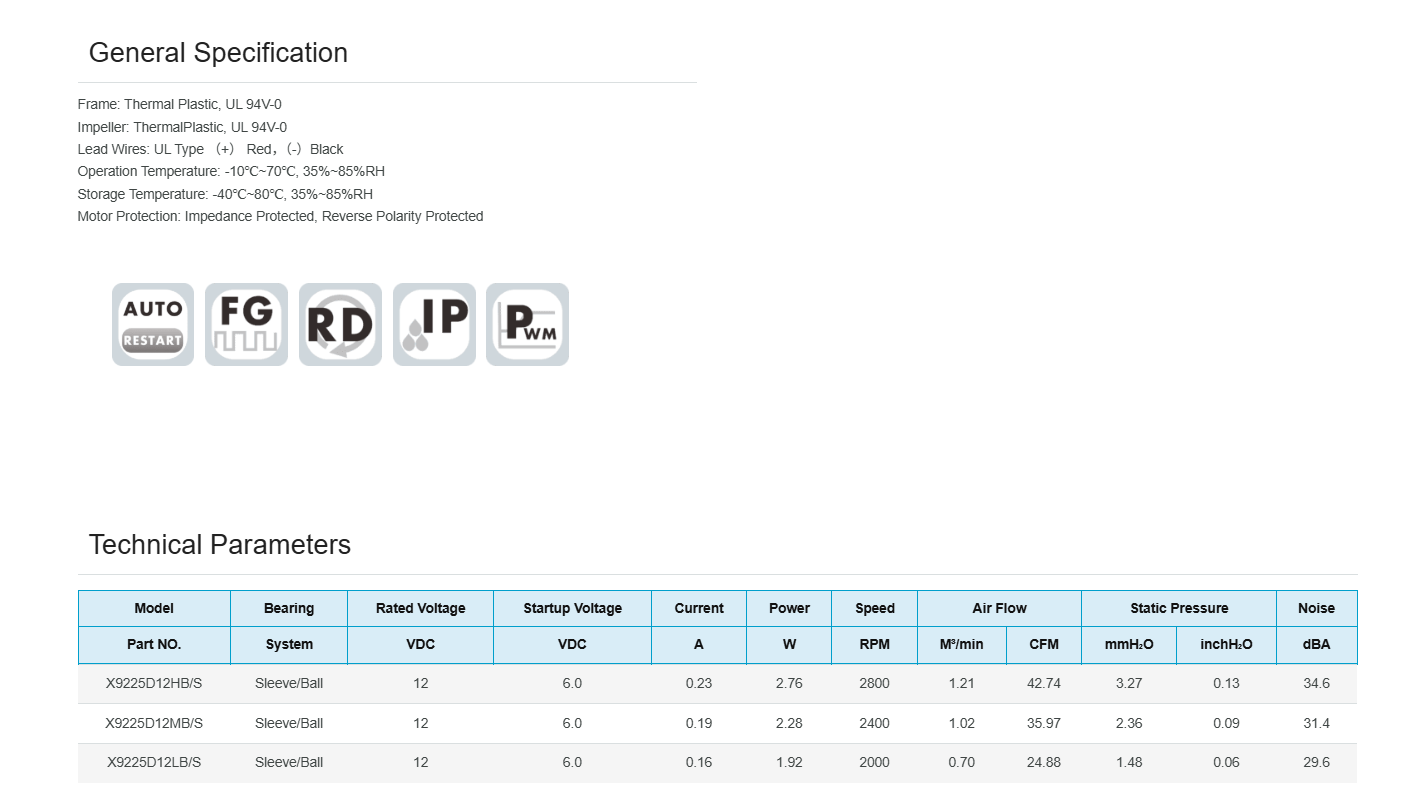The height and width of the screenshot is (795, 1411).
Task: Select the 2800 RPM speed value
Action: coord(874,684)
